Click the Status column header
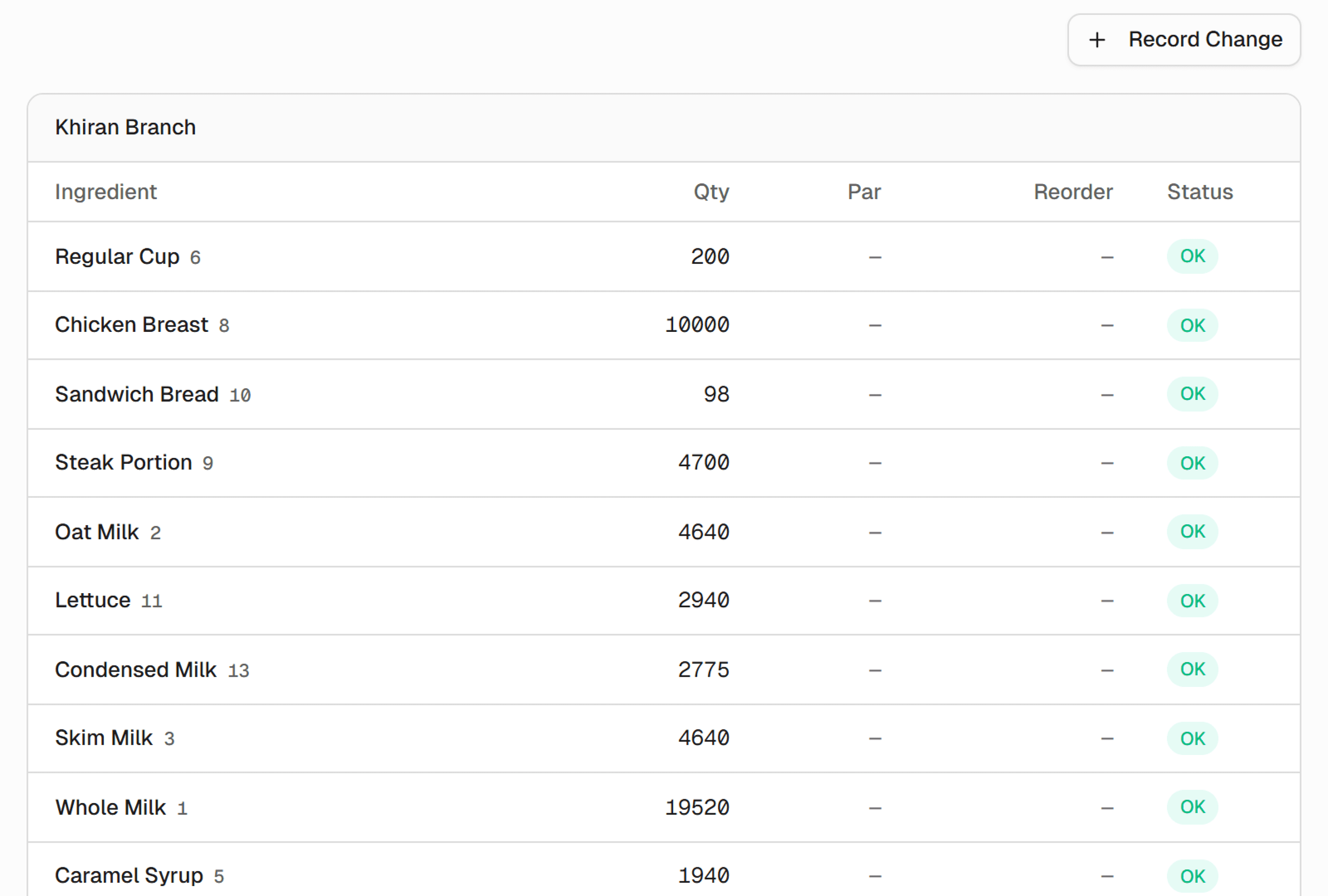This screenshot has height=896, width=1328. pos(1199,192)
